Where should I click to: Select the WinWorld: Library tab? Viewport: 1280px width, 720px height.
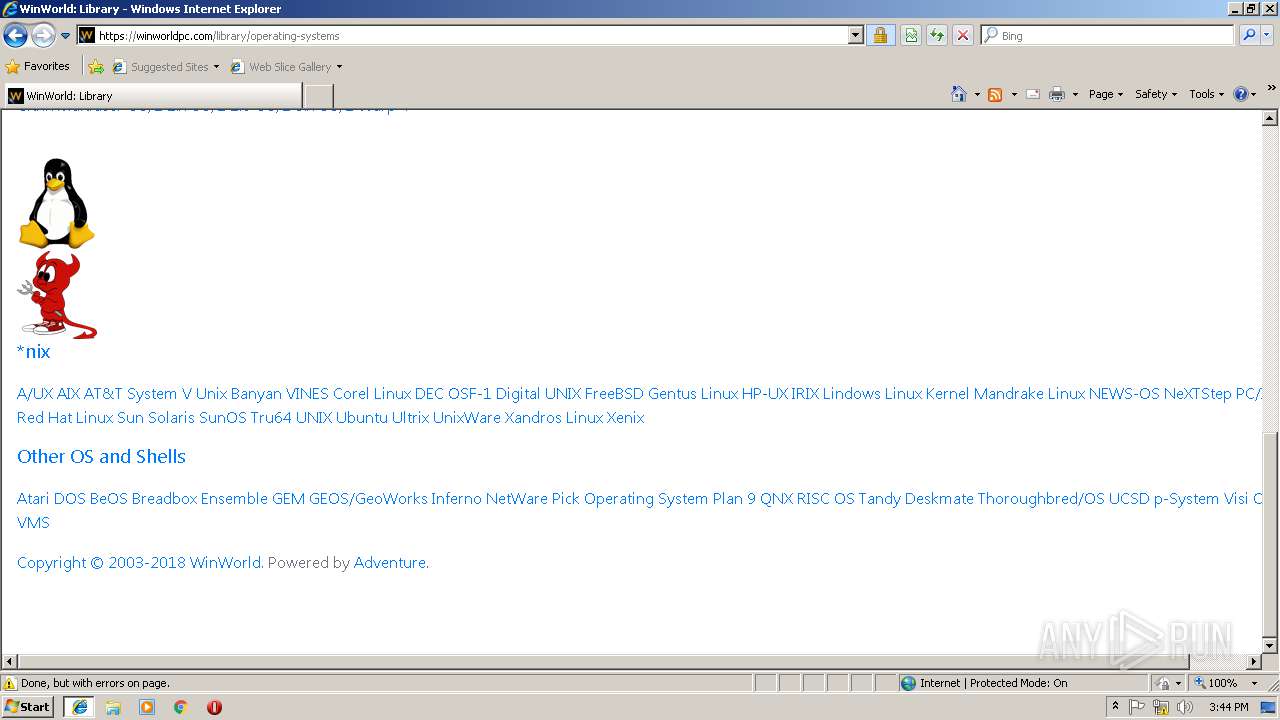(x=152, y=96)
